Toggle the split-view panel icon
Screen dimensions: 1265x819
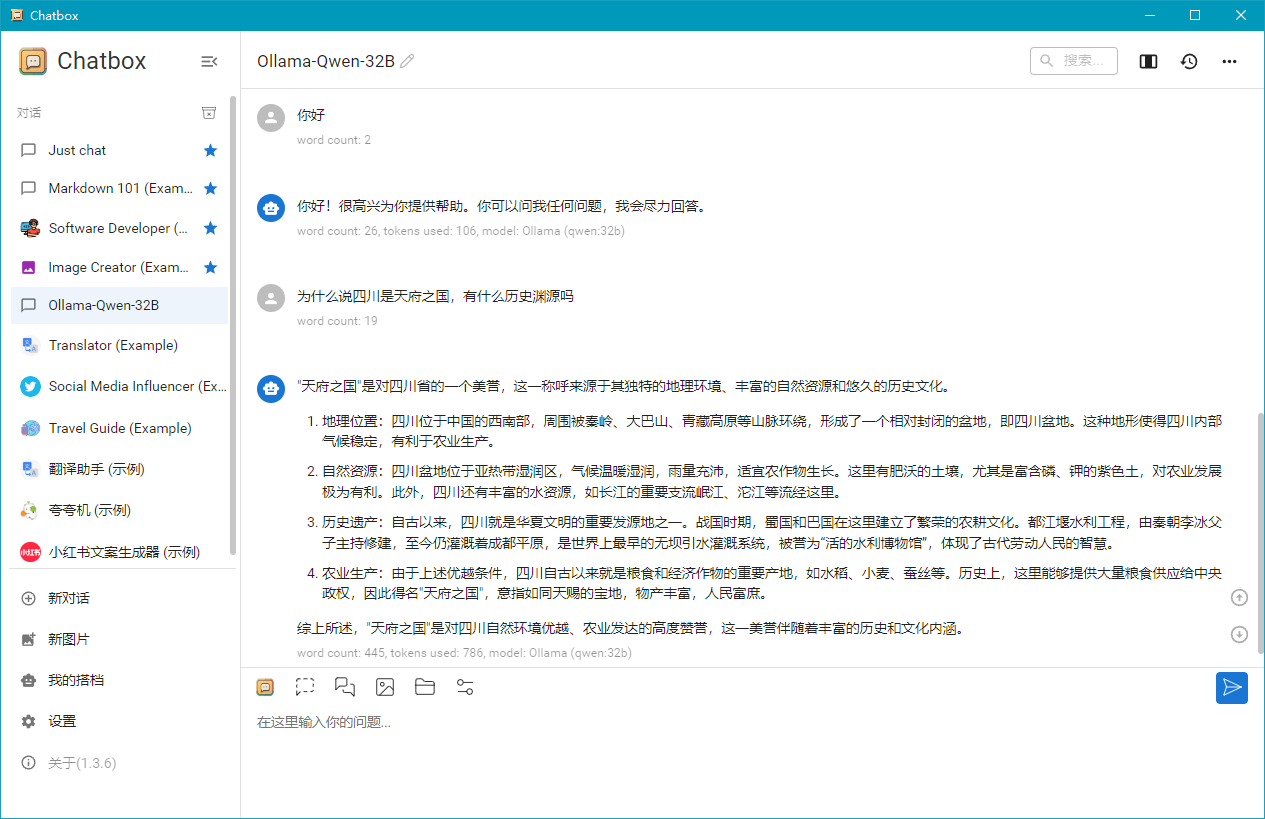point(1147,61)
